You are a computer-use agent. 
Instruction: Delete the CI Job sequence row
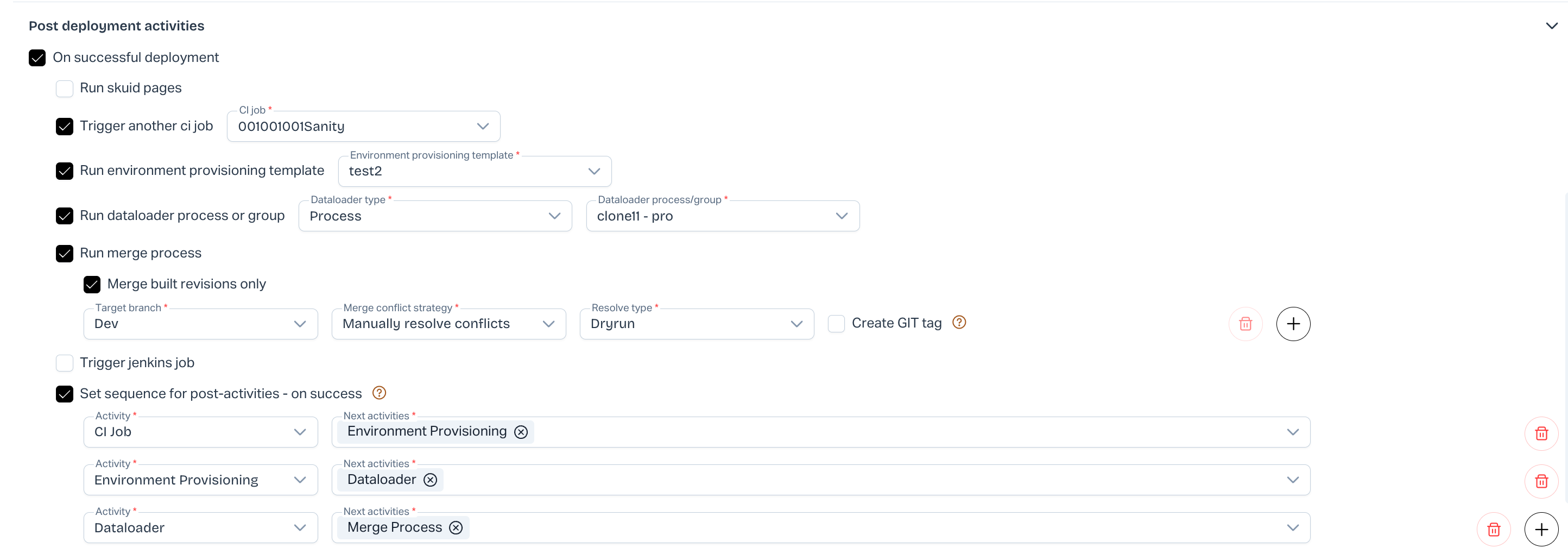(1541, 433)
